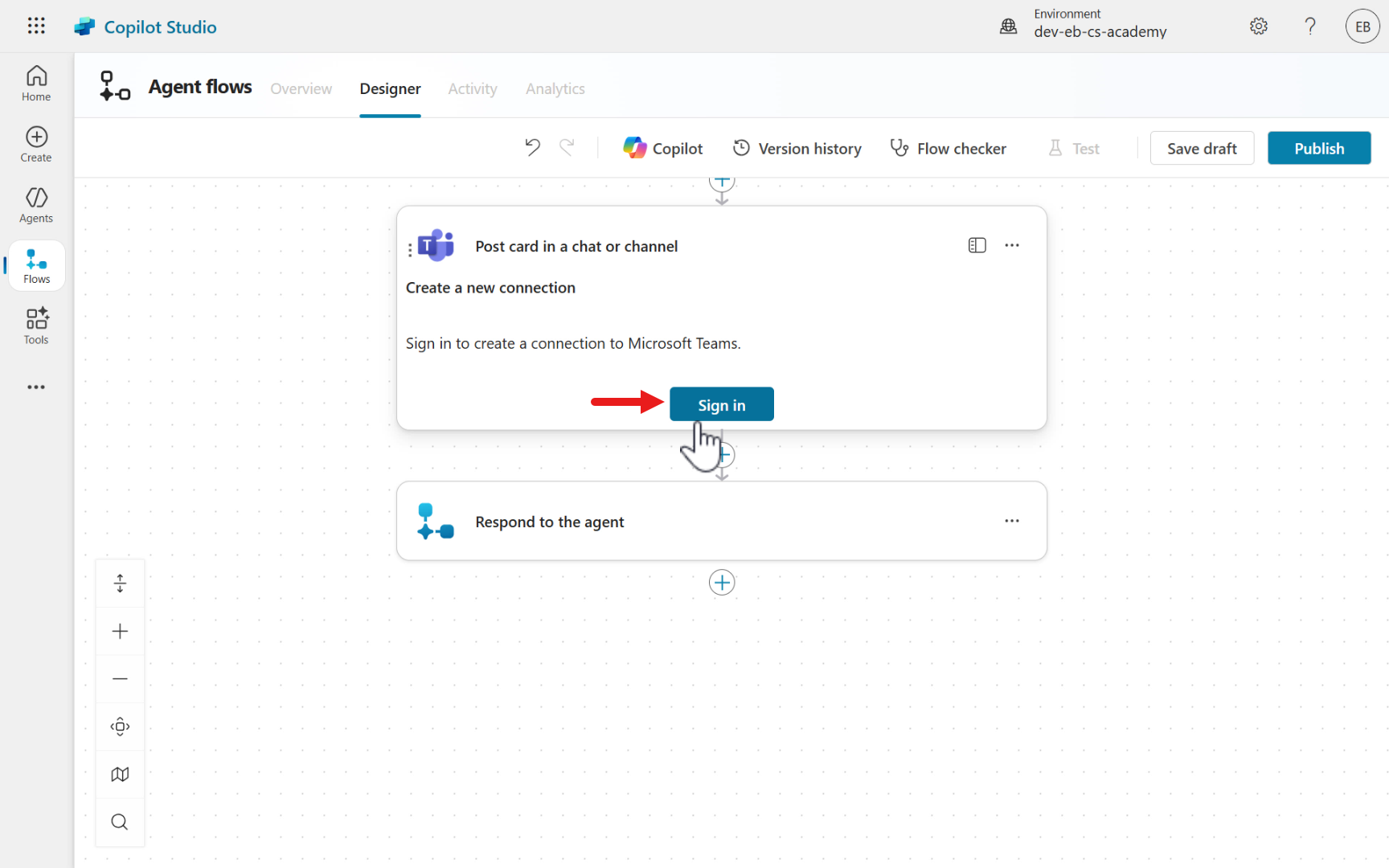Screen dimensions: 1389x868
Task: Click the undo arrow in the toolbar
Action: (x=532, y=148)
